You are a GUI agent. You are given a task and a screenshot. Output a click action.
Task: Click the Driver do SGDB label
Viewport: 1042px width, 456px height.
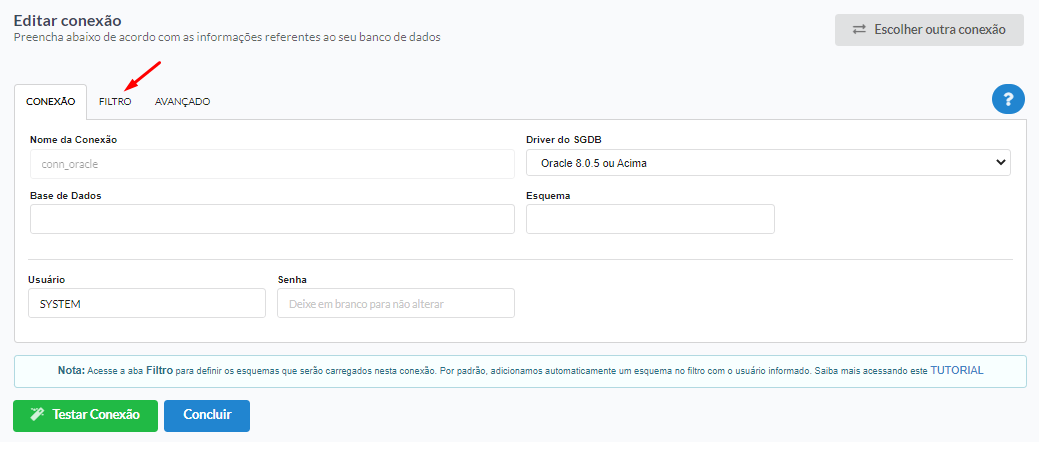click(564, 140)
